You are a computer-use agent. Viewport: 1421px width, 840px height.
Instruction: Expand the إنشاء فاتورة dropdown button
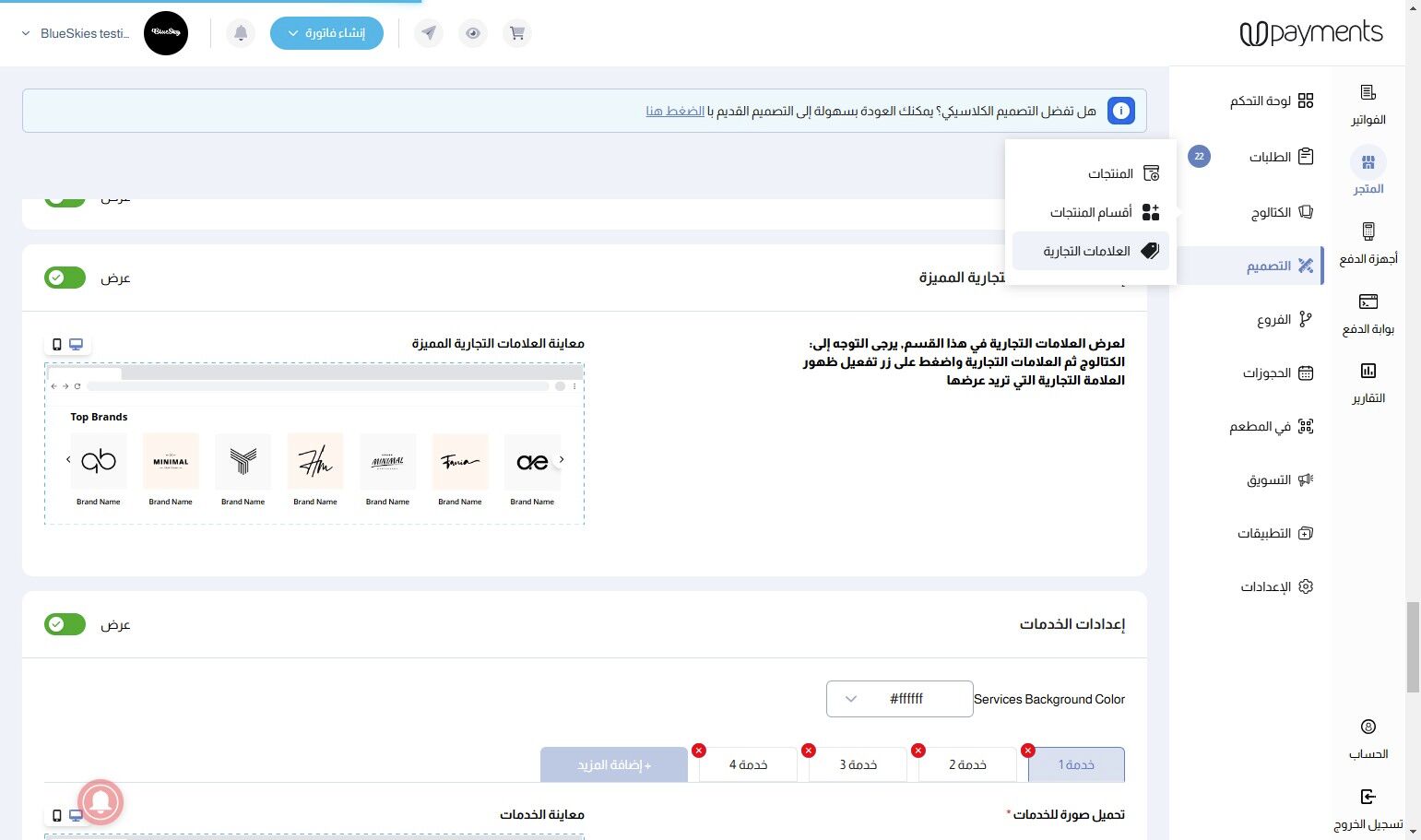326,33
